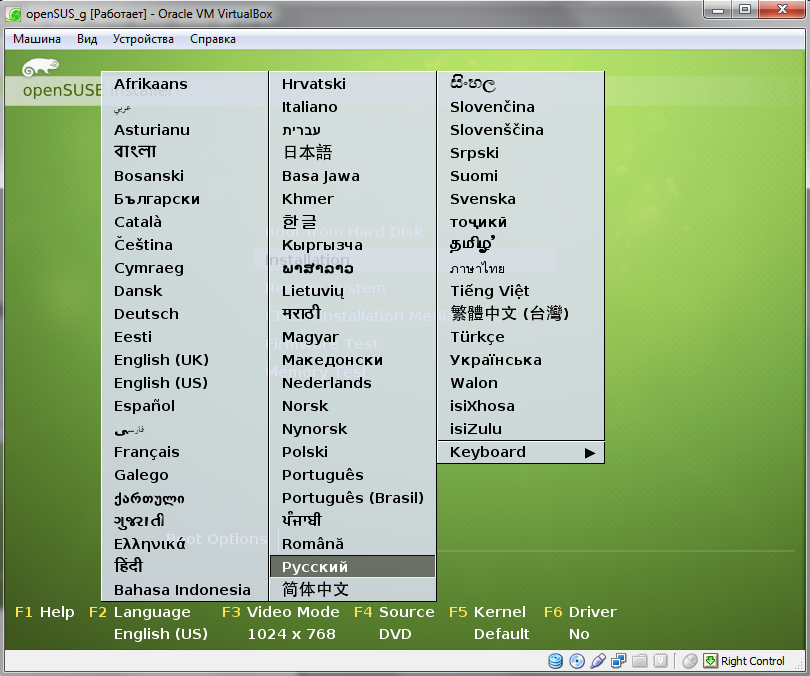Select Nederlands language entry
810x676 pixels.
click(352, 383)
